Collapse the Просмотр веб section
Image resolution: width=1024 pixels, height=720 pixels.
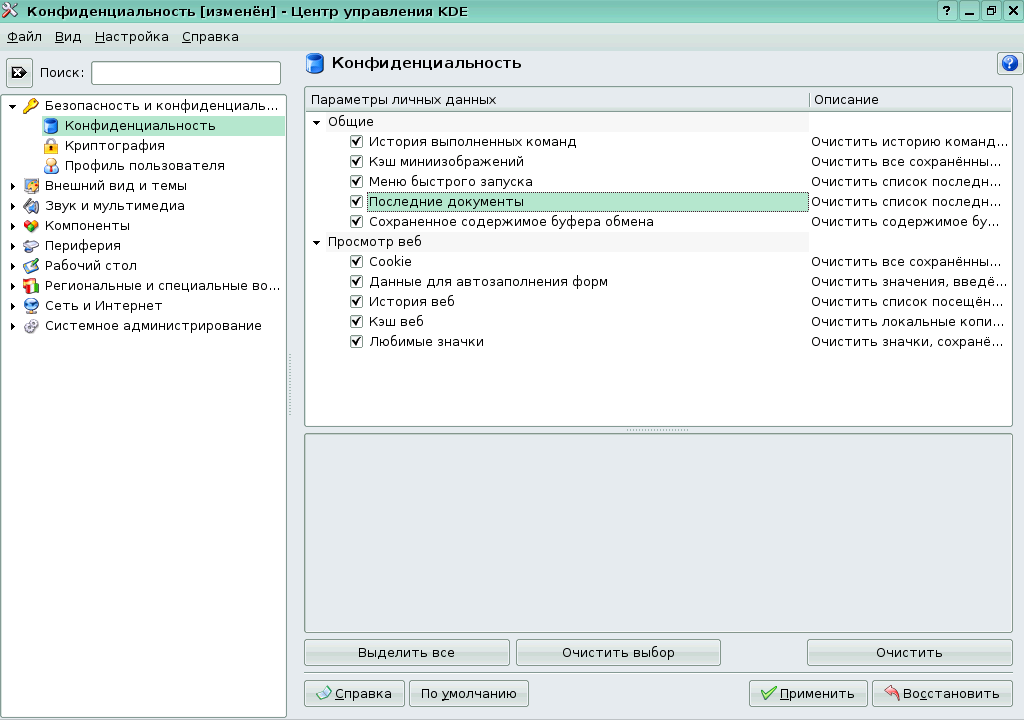317,241
